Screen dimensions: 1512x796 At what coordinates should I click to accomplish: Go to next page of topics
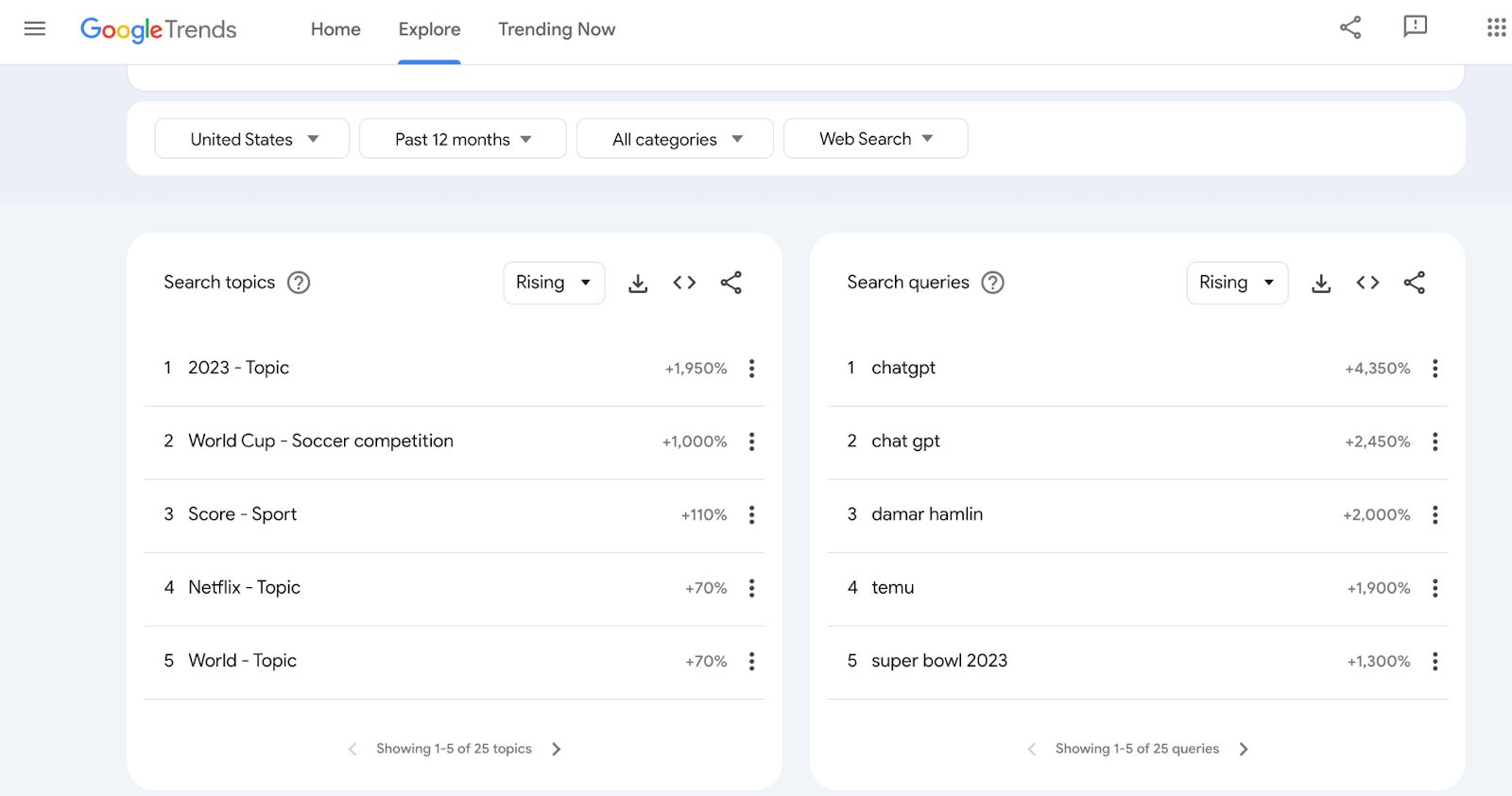pos(557,749)
